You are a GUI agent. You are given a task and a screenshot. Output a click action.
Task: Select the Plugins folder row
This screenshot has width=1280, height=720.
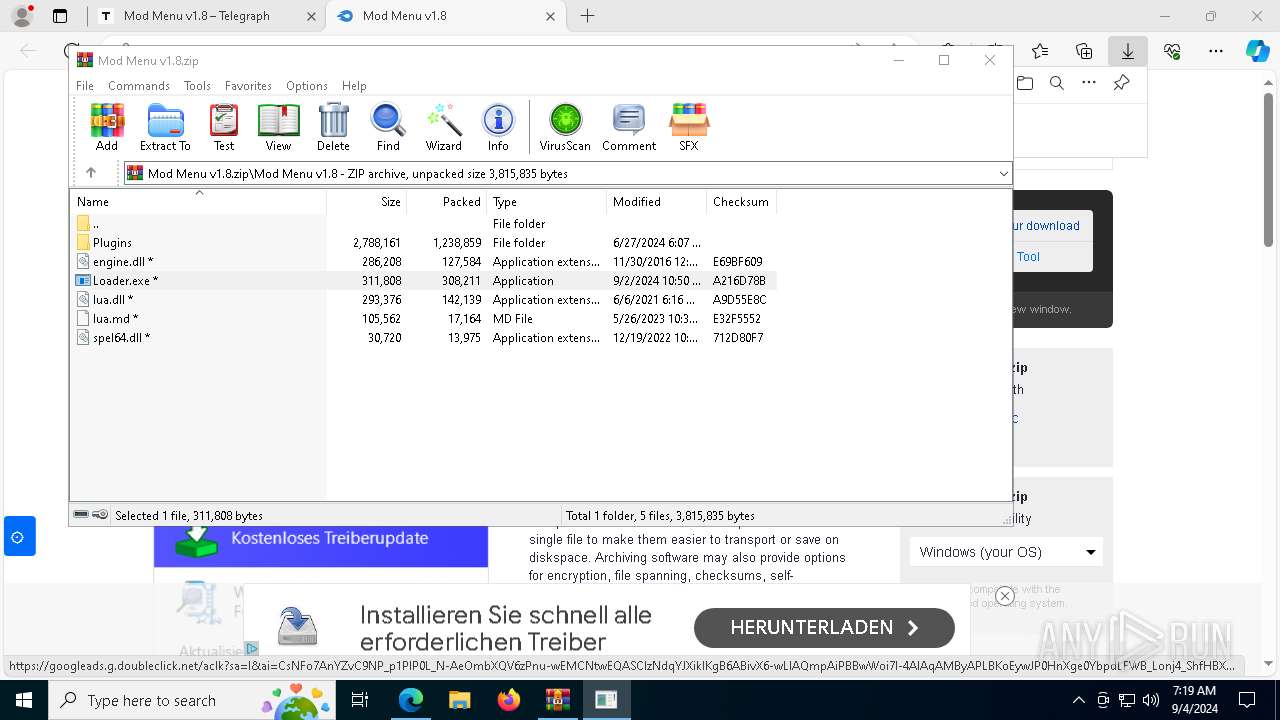pyautogui.click(x=423, y=243)
